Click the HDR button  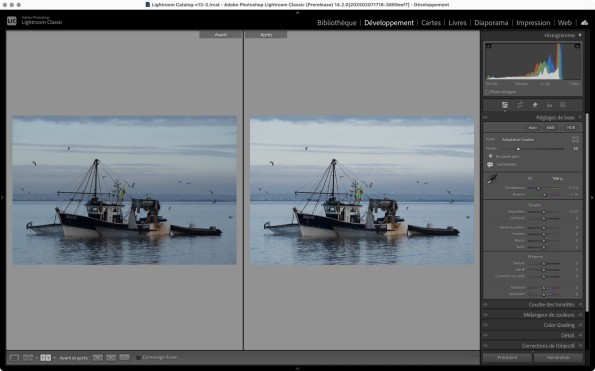point(571,127)
